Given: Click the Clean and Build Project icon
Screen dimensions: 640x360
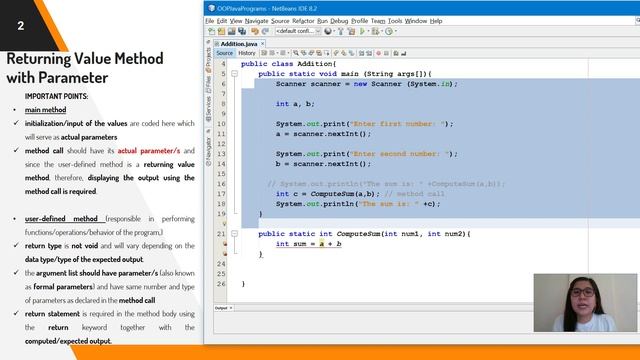Looking at the screenshot, I should [x=351, y=31].
